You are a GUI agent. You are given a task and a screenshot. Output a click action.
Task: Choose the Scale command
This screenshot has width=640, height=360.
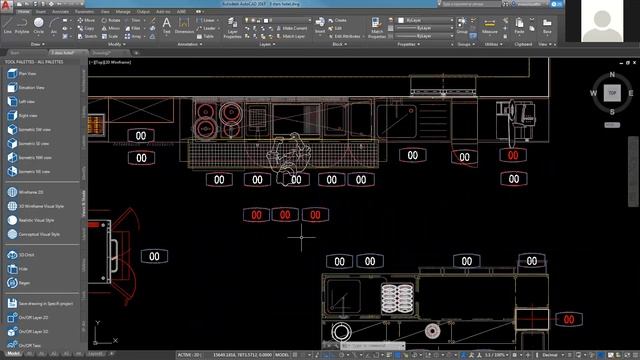110,36
